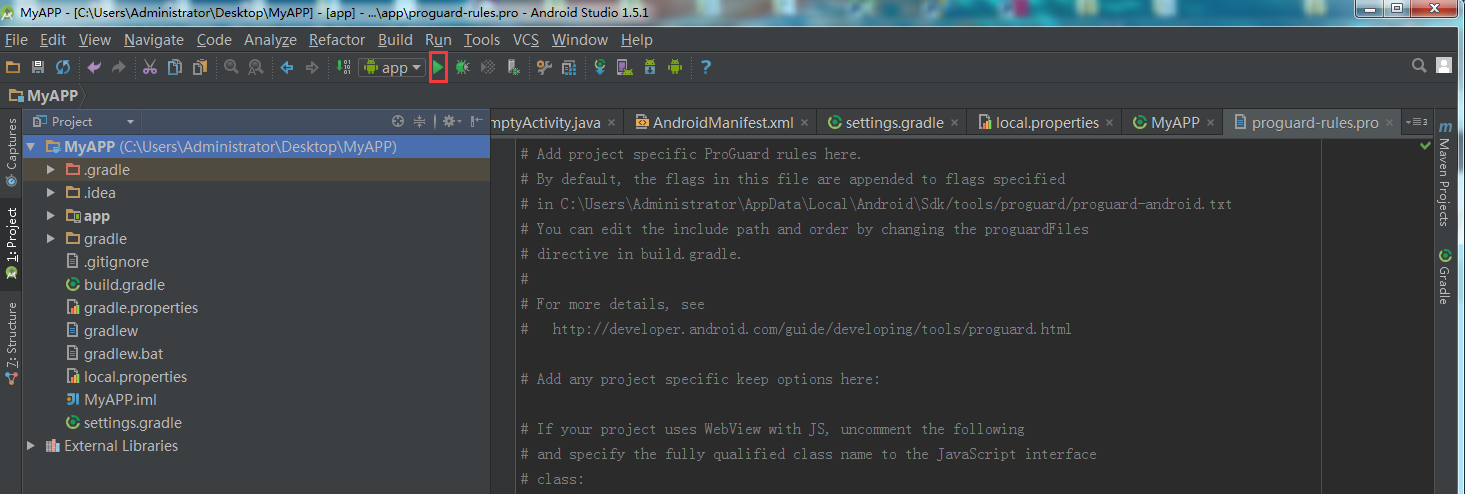The width and height of the screenshot is (1465, 494).
Task: Click Scroll from Source target icon
Action: (x=398, y=121)
